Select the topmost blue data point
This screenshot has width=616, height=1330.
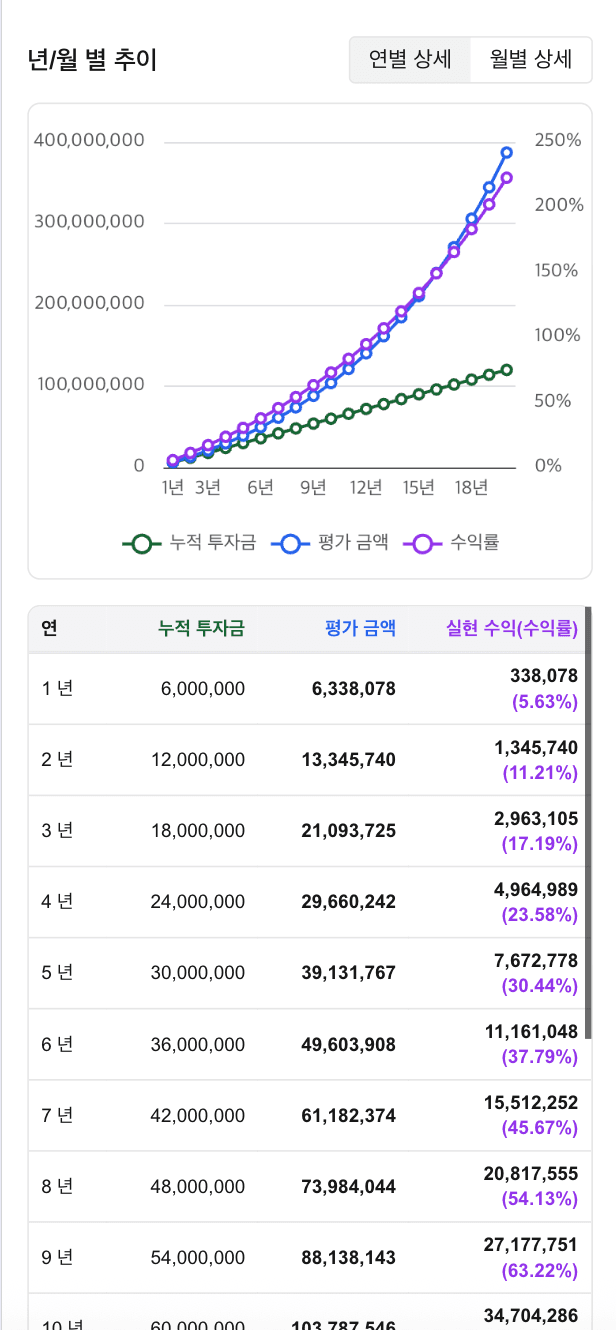[507, 153]
